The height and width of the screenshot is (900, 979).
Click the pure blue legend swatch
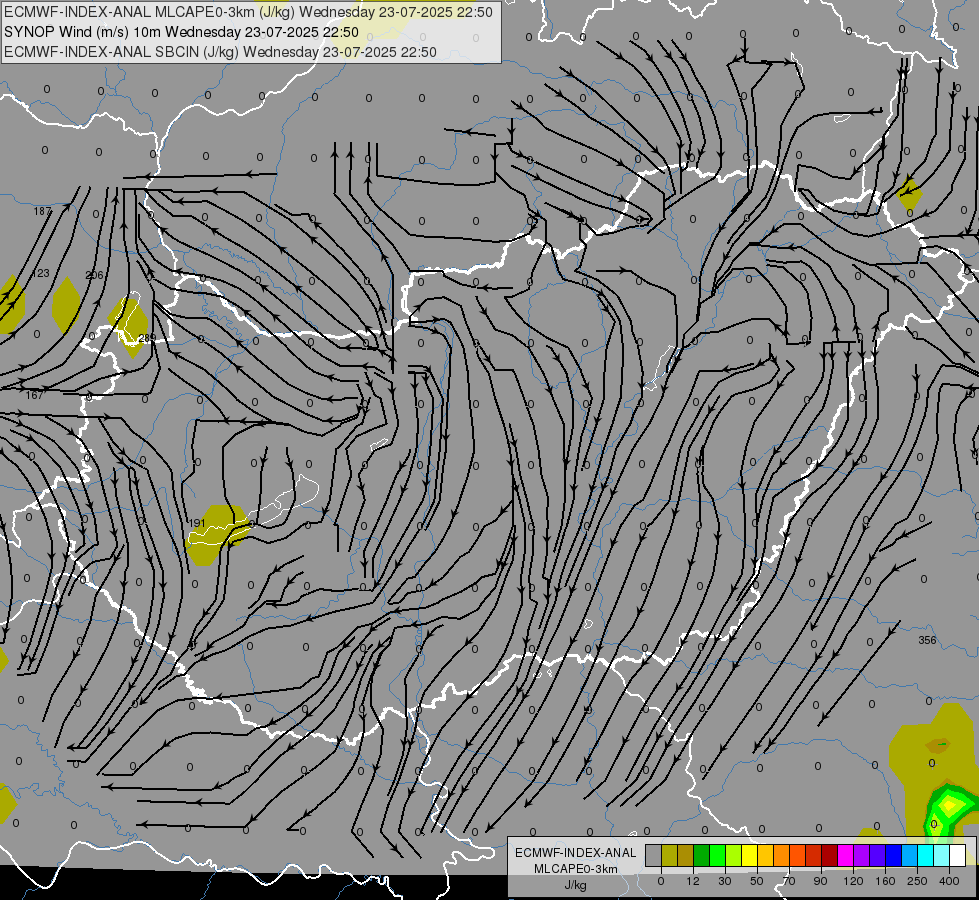894,855
